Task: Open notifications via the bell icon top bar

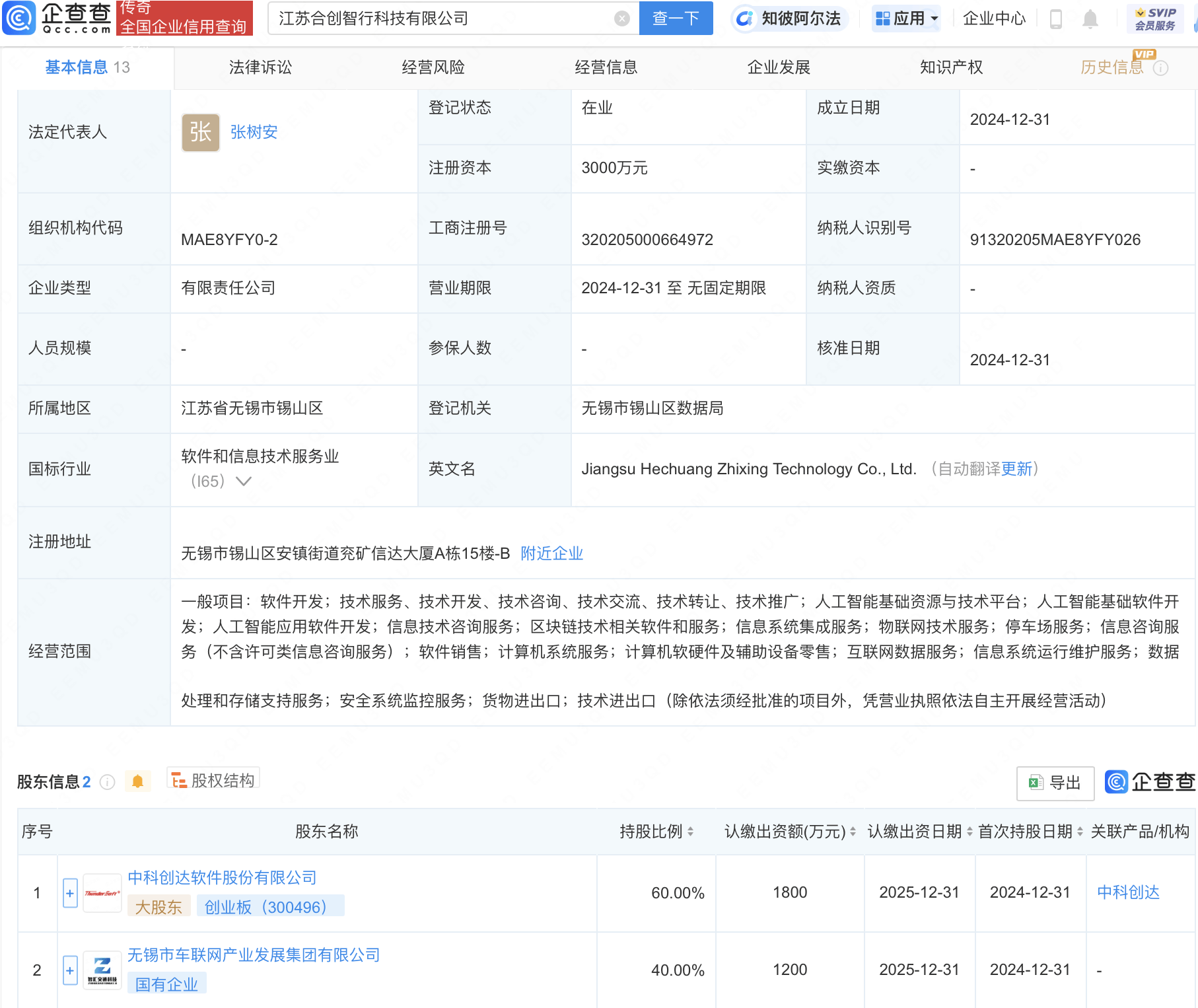Action: click(1090, 18)
